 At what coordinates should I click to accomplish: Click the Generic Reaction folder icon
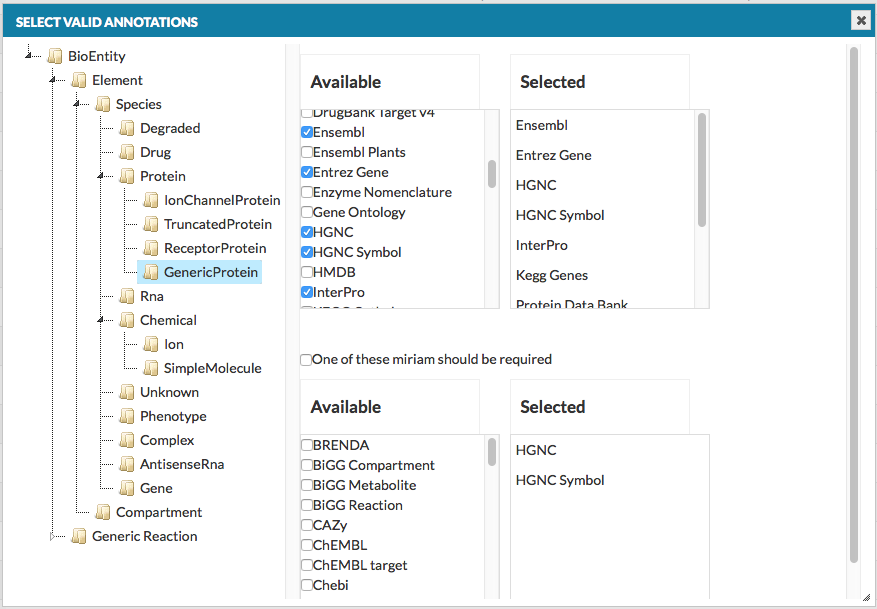click(x=79, y=536)
